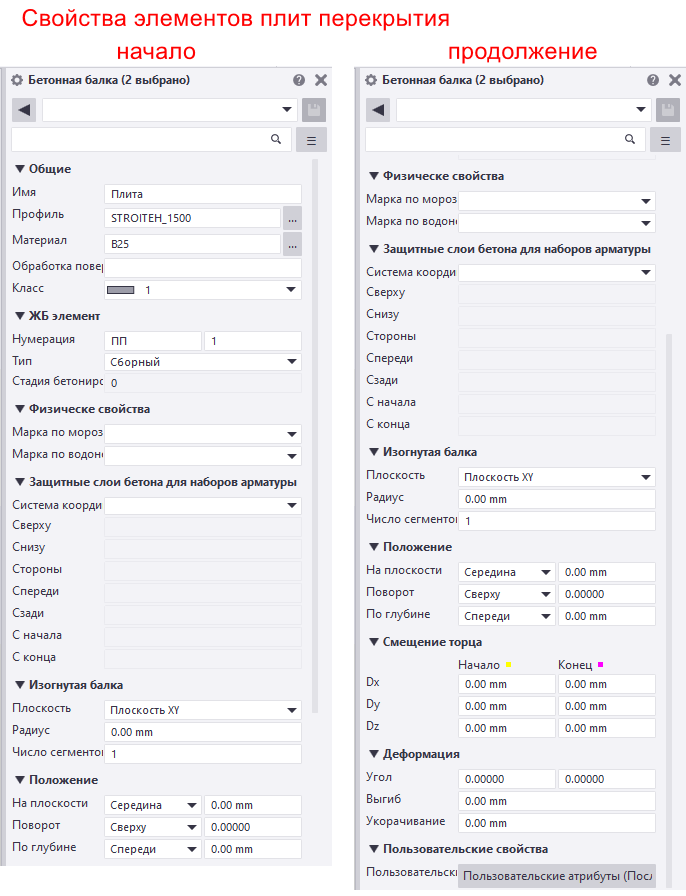Viewport: 686px width, 896px height.
Task: Open the help icon in right panel
Action: click(653, 80)
